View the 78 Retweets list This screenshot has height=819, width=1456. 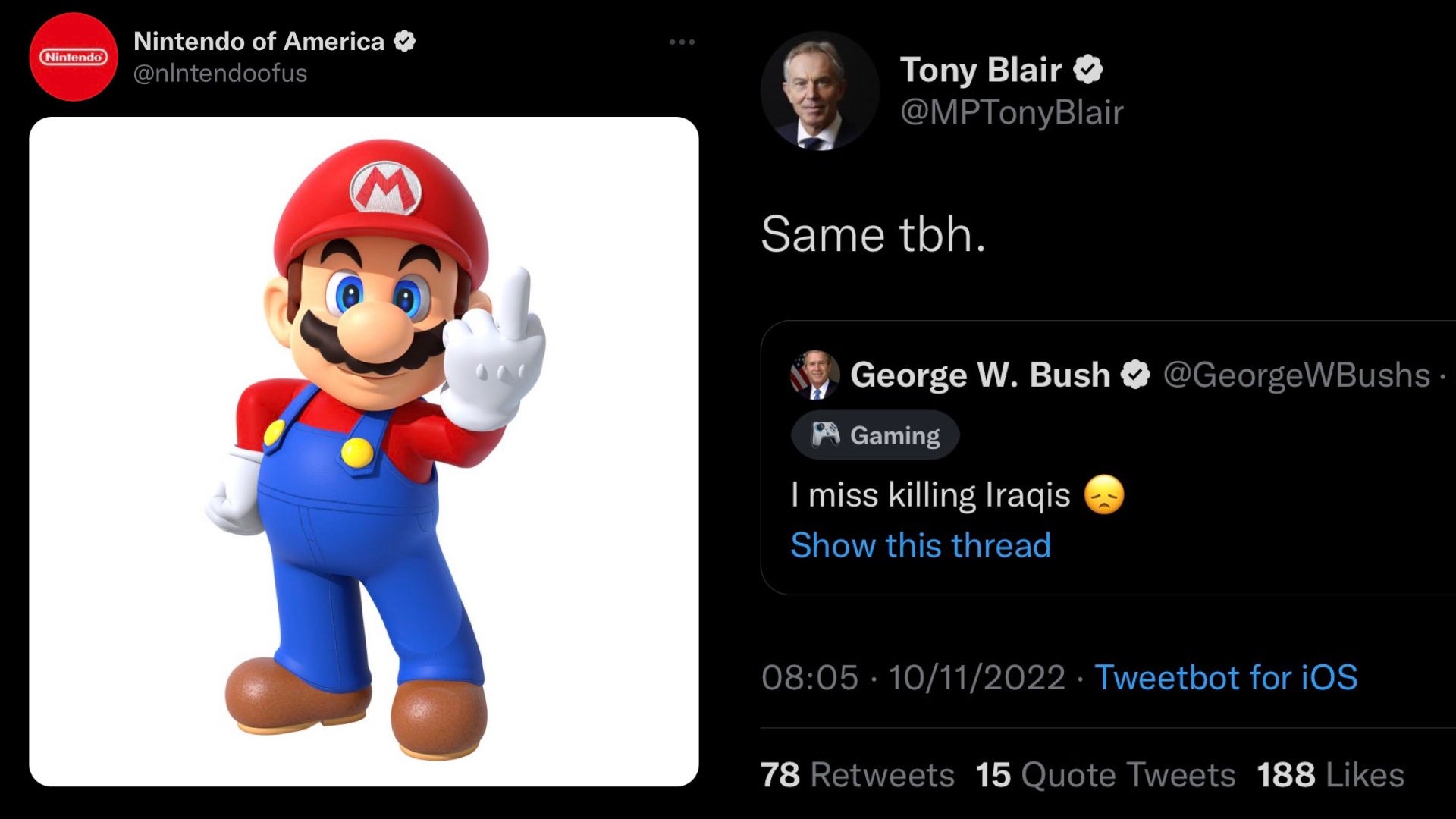click(857, 775)
